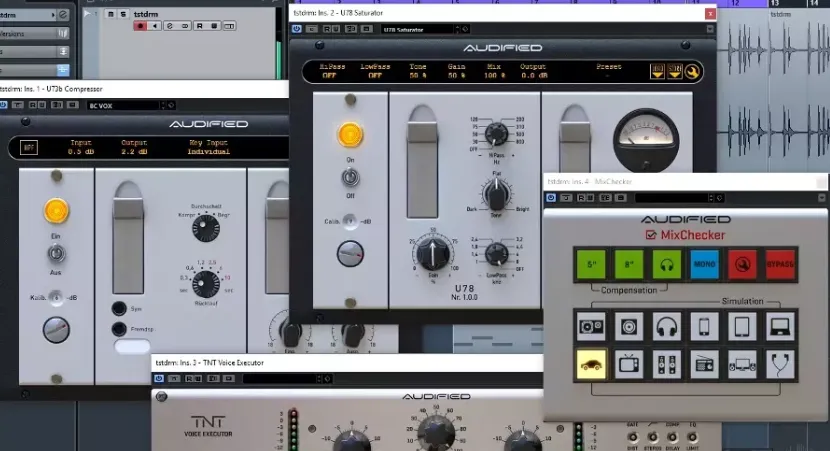Viewport: 830px width, 451px height.
Task: Select the studio monitor simulation in MixChecker
Action: (591, 327)
